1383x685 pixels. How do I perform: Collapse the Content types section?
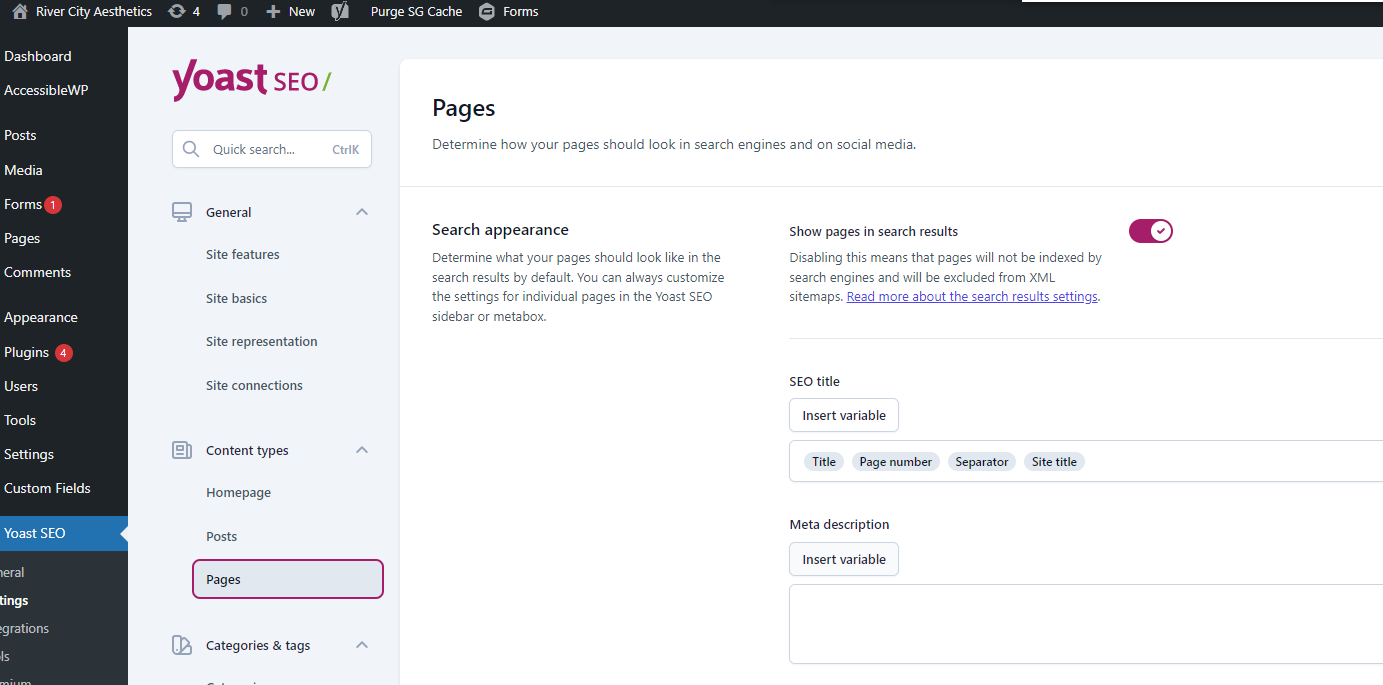pos(362,450)
